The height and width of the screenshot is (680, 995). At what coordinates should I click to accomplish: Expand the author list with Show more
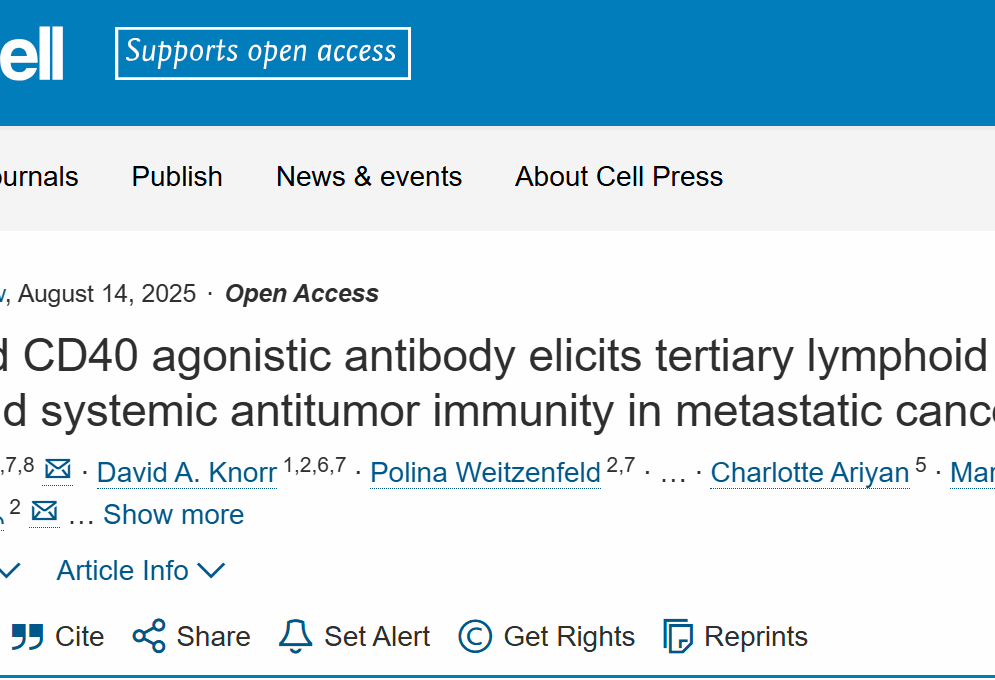pyautogui.click(x=173, y=514)
